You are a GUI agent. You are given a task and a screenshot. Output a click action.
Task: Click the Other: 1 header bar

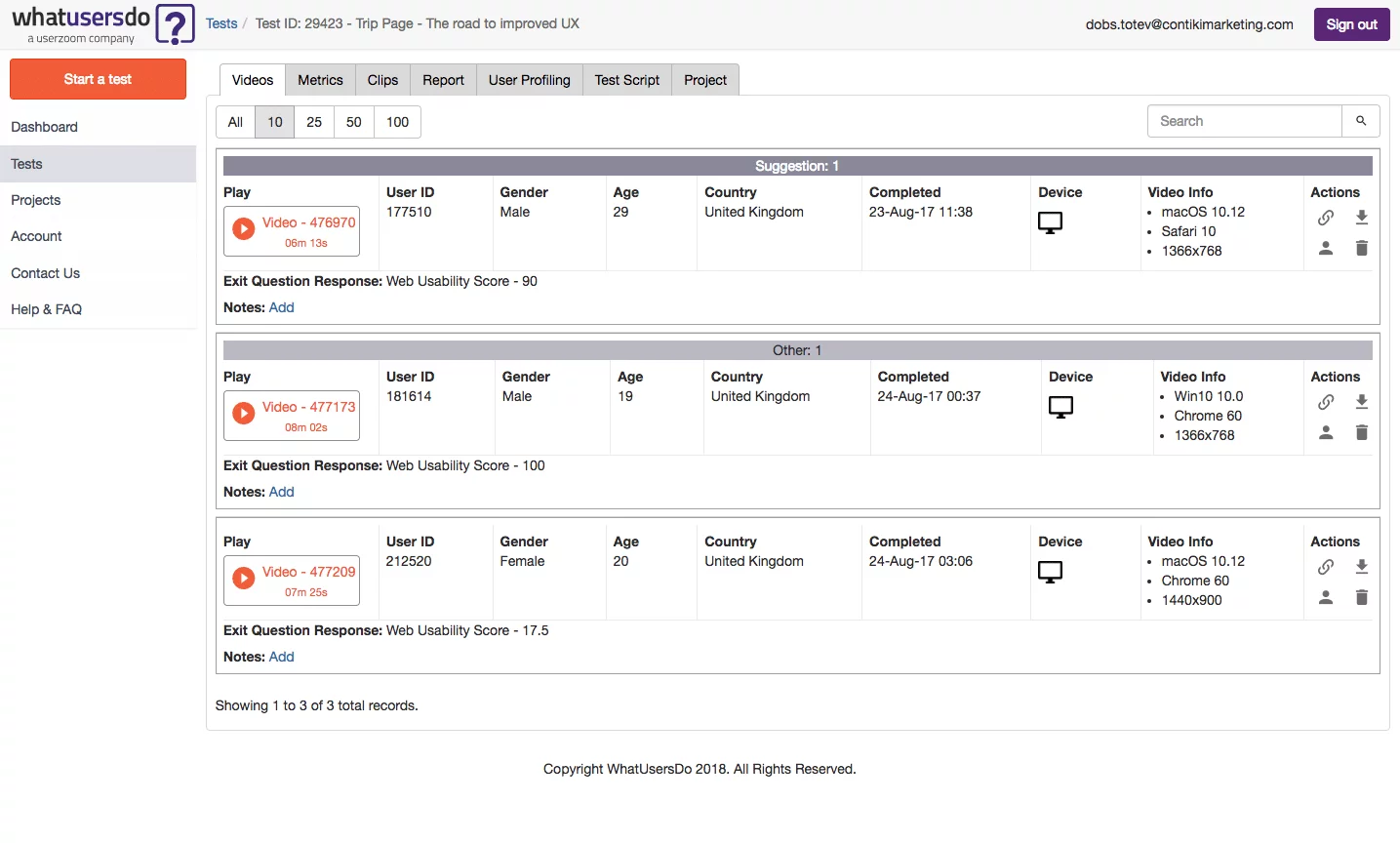pos(797,350)
